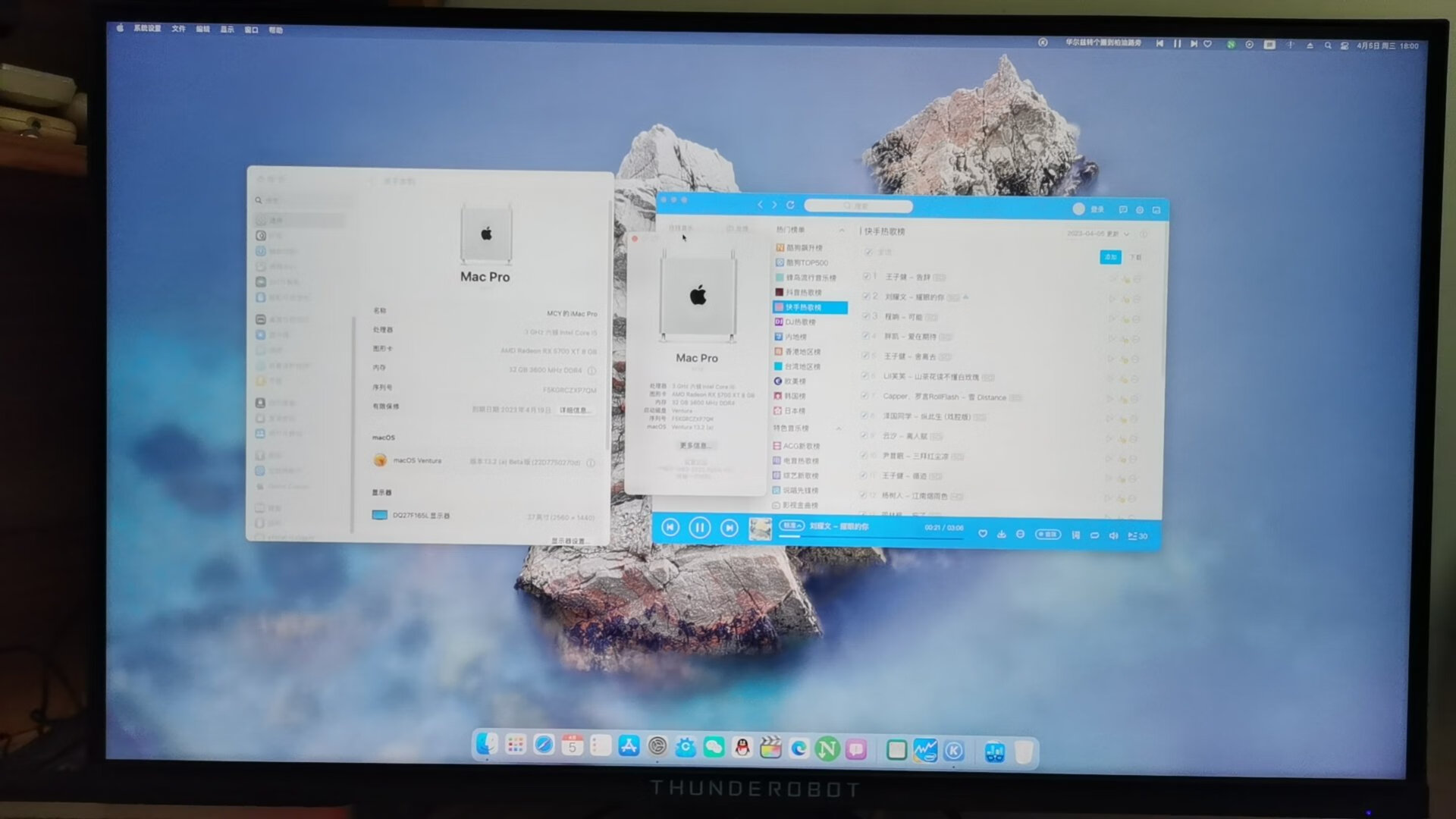This screenshot has width=1456, height=819.
Task: Pause playback in the music player
Action: click(699, 528)
